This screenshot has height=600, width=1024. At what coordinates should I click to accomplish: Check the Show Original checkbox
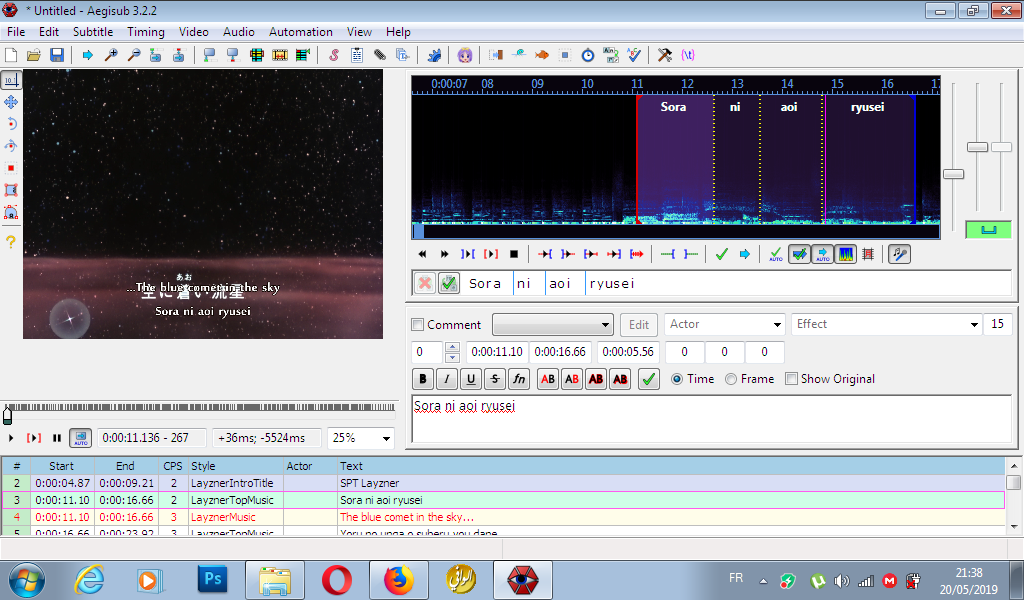792,379
